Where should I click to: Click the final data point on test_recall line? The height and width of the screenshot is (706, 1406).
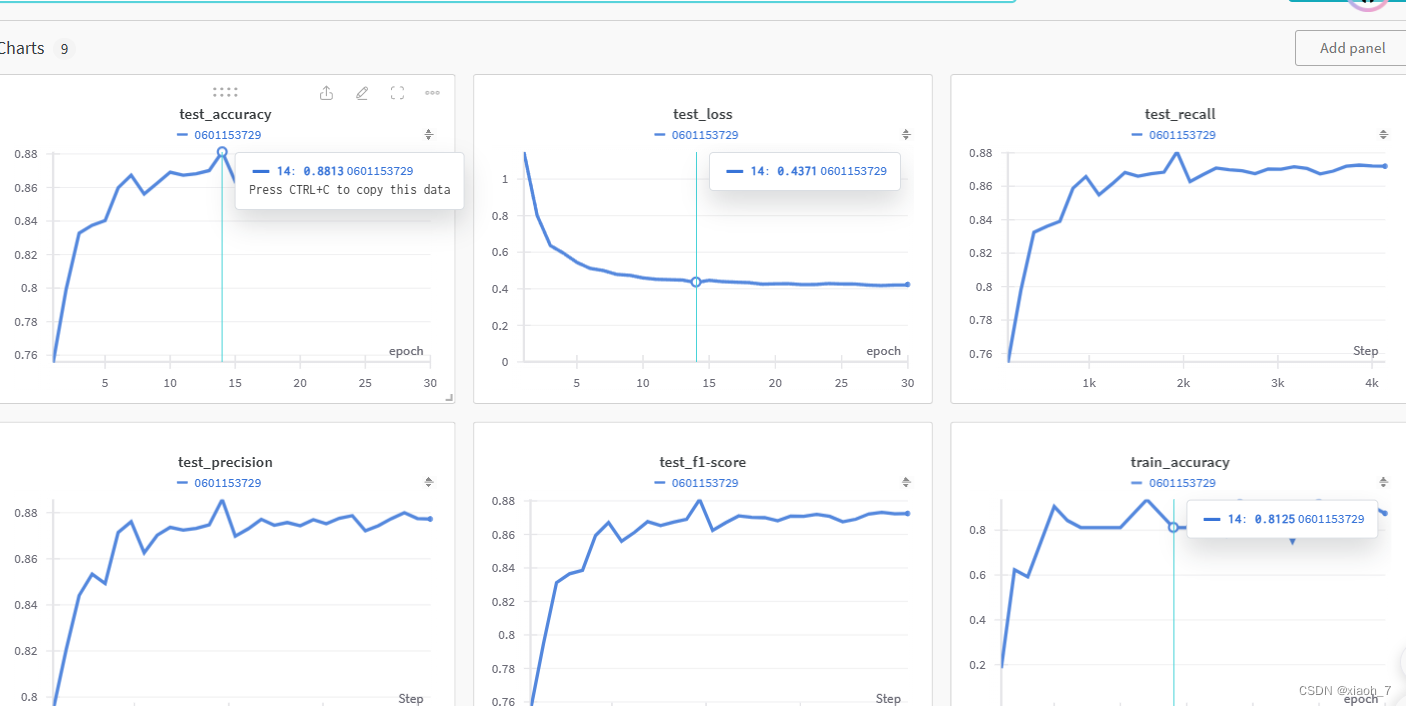[x=1385, y=166]
